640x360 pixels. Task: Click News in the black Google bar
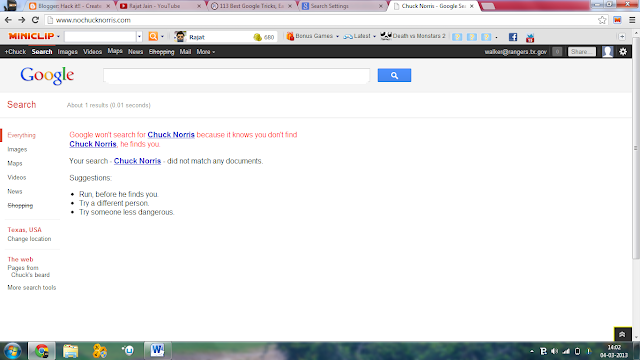(135, 51)
